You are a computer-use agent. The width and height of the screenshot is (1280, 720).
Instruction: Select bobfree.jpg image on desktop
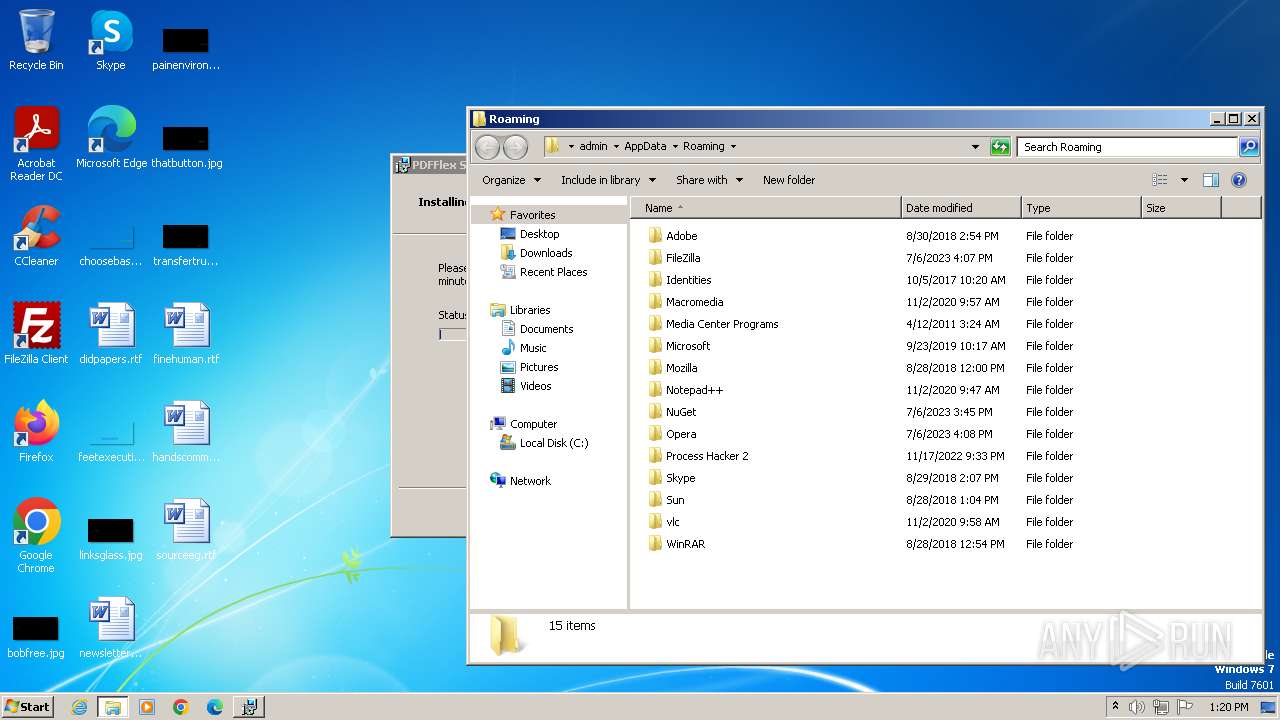36,636
